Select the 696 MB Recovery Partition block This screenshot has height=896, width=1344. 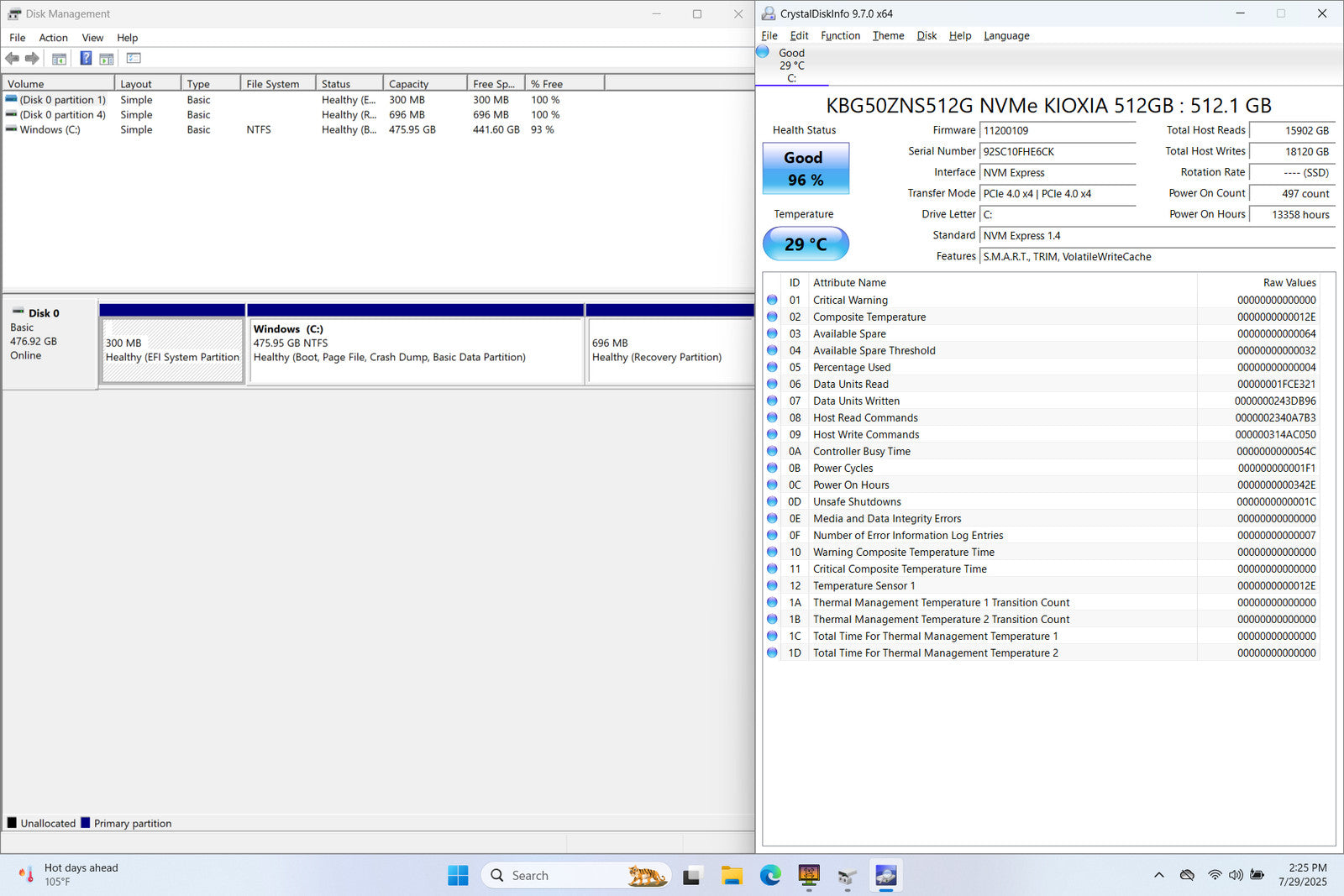(x=669, y=351)
